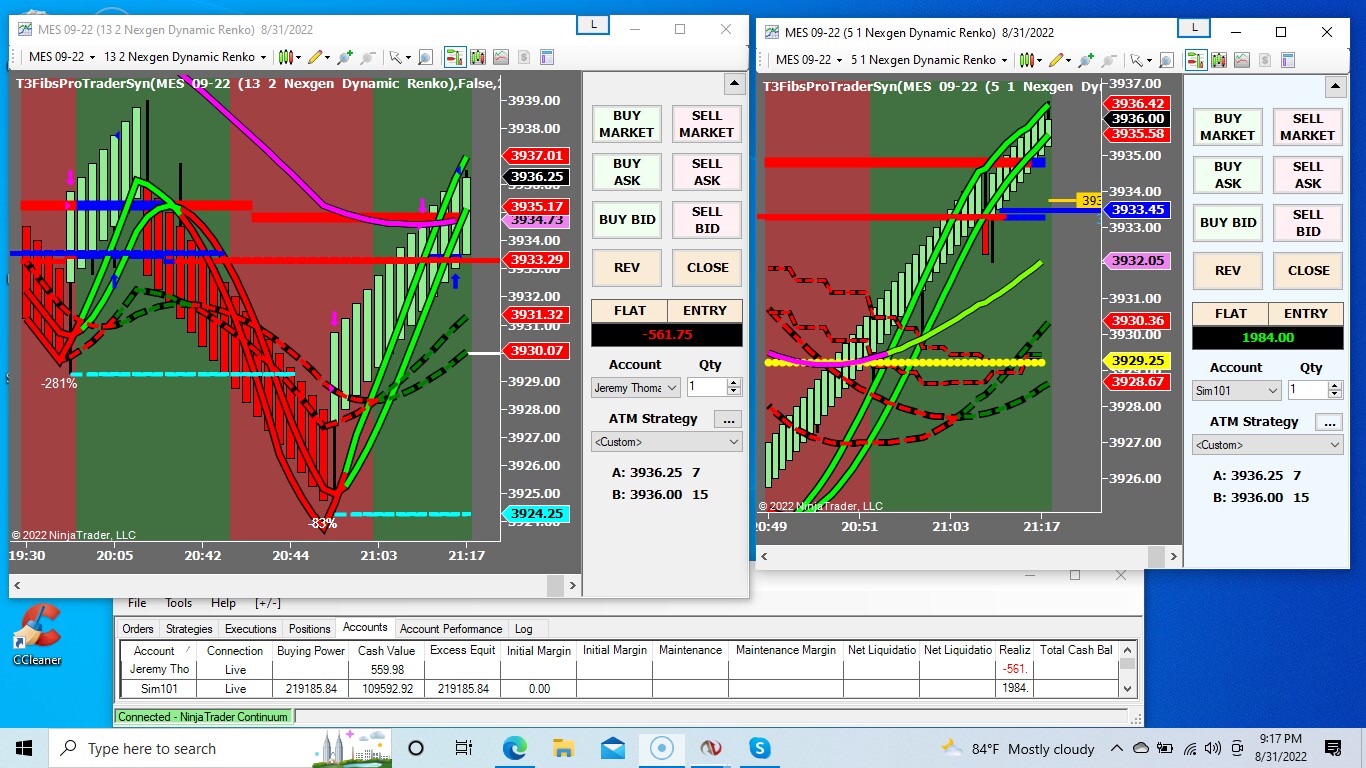Expand ATM Strategy Custom combo in 5 1 Renko window
The width and height of the screenshot is (1366, 768).
pos(1268,444)
